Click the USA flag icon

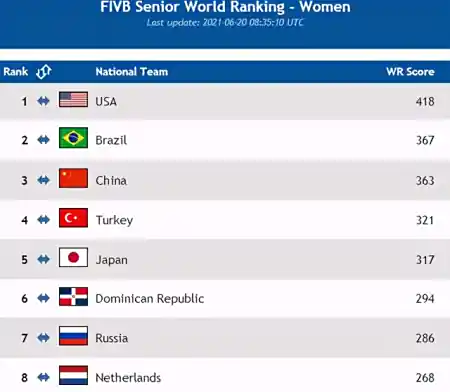(73, 99)
